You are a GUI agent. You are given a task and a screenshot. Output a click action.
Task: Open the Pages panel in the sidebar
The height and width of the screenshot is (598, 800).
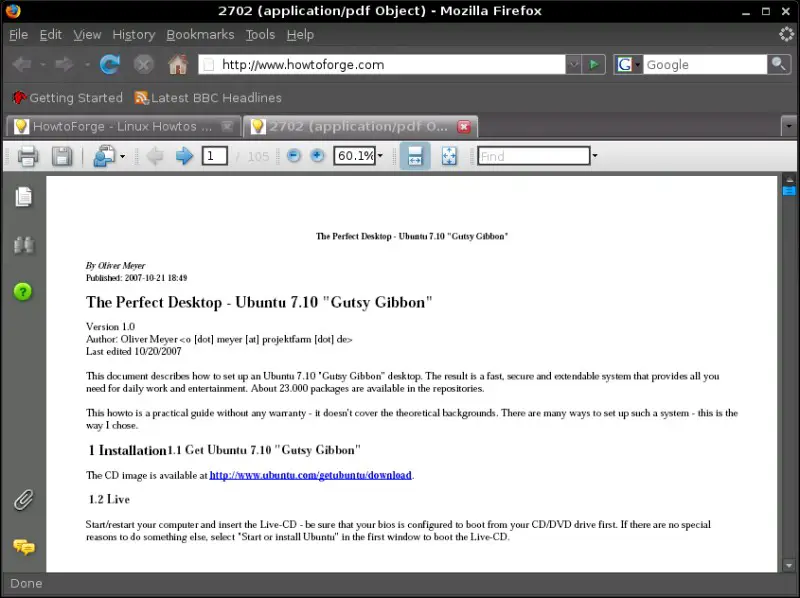tap(23, 197)
